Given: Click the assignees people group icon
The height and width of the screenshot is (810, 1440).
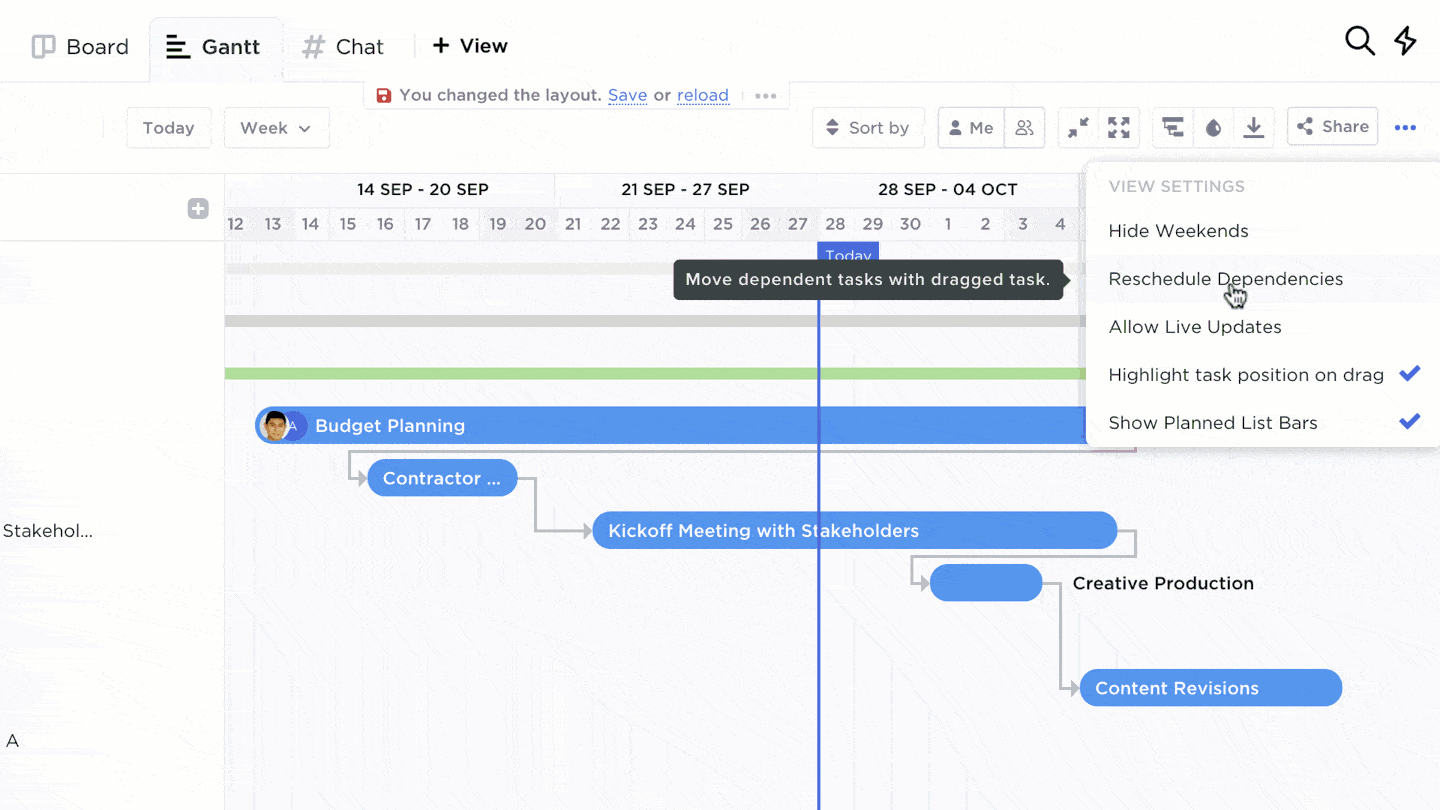Looking at the screenshot, I should point(1024,128).
